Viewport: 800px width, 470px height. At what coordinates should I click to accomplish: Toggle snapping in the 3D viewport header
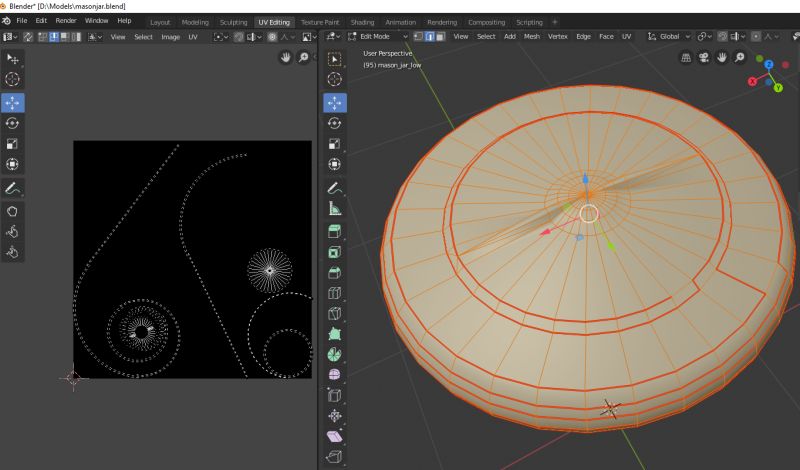pyautogui.click(x=722, y=36)
